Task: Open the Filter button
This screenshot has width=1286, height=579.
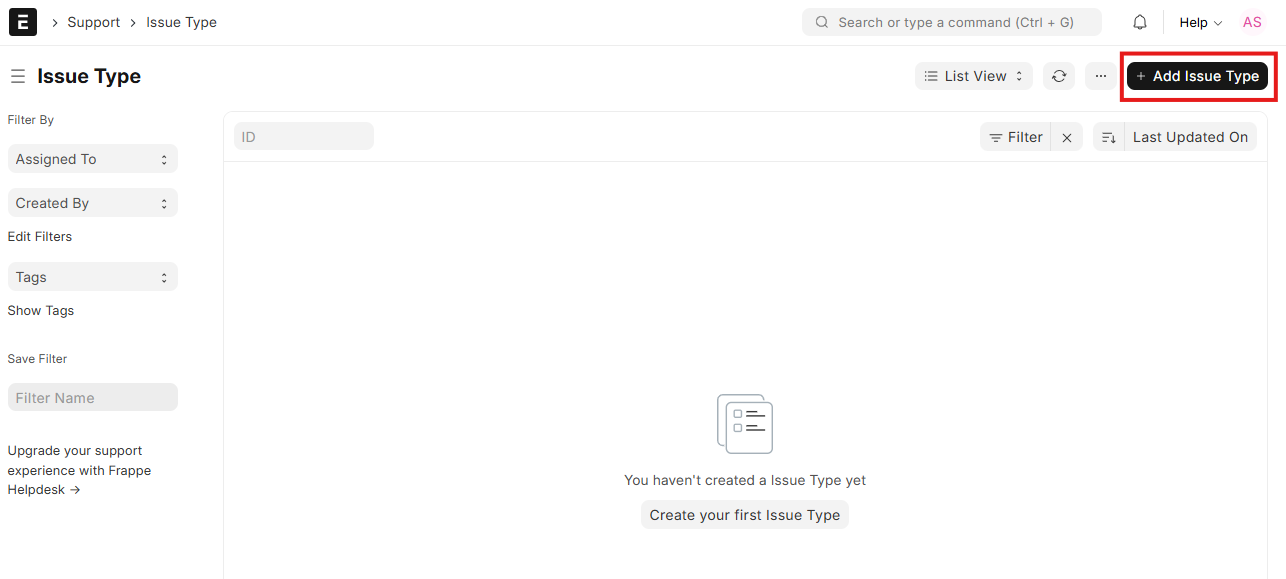Action: (1015, 137)
